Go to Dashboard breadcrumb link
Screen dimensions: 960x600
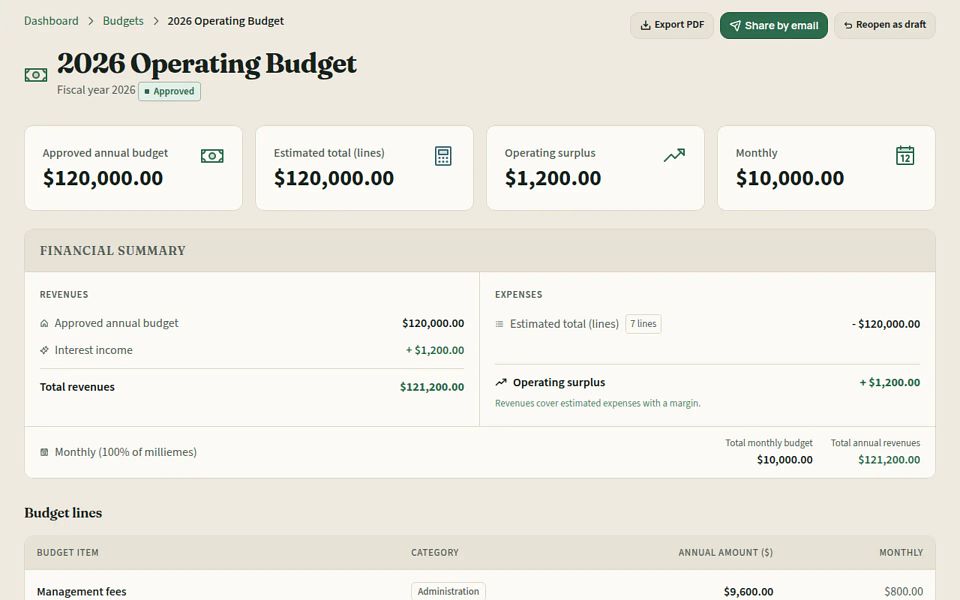(x=51, y=21)
